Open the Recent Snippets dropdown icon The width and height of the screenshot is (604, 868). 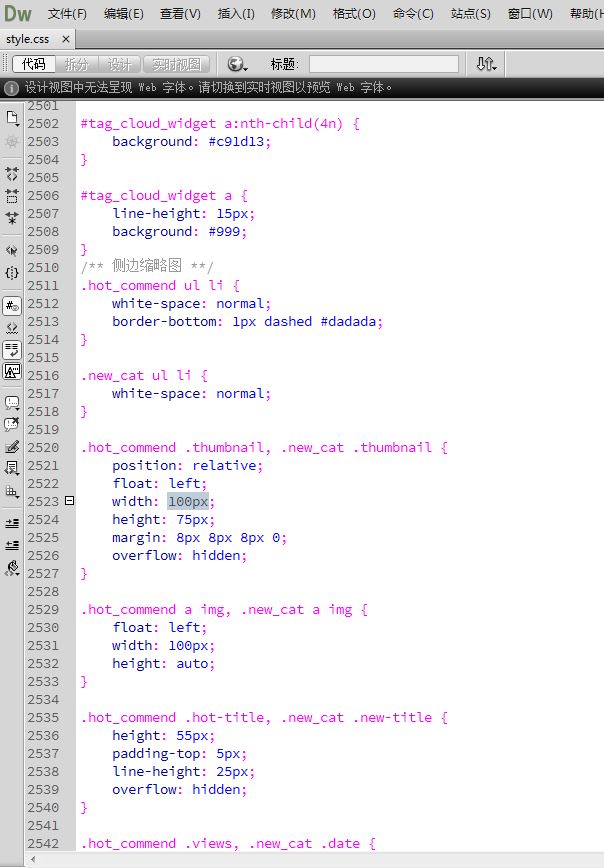click(x=12, y=468)
